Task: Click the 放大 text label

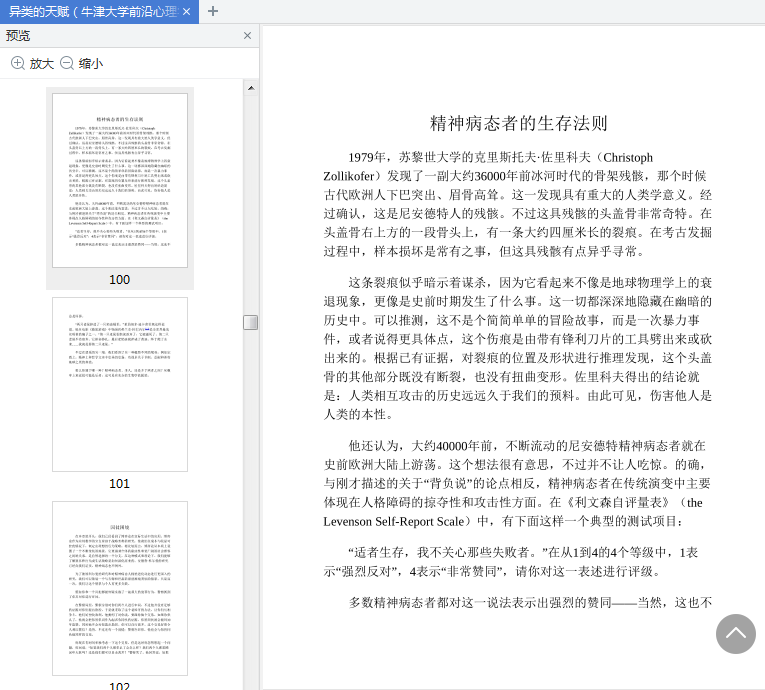Action: [41, 64]
